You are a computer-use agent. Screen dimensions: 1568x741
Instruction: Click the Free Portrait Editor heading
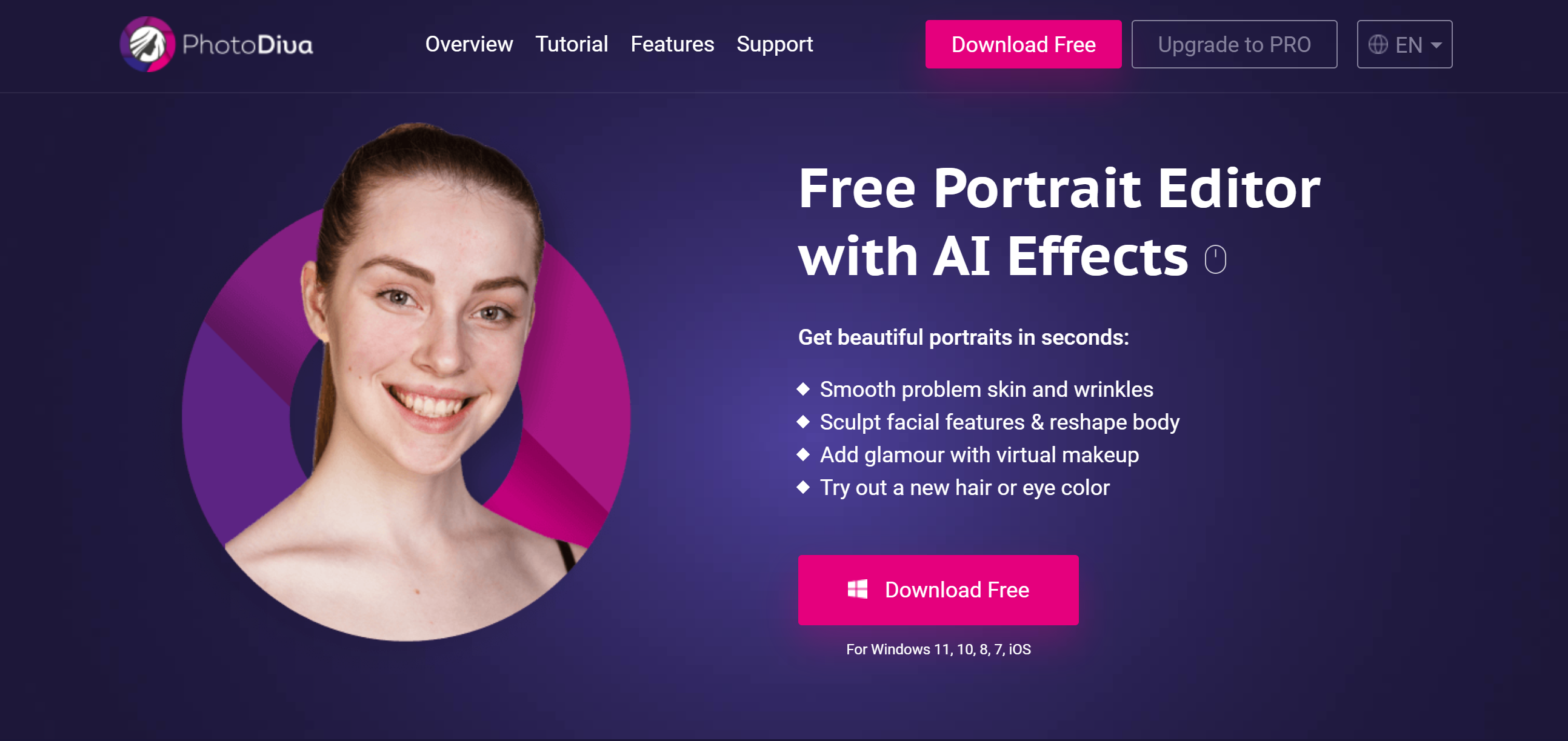pyautogui.click(x=1059, y=222)
